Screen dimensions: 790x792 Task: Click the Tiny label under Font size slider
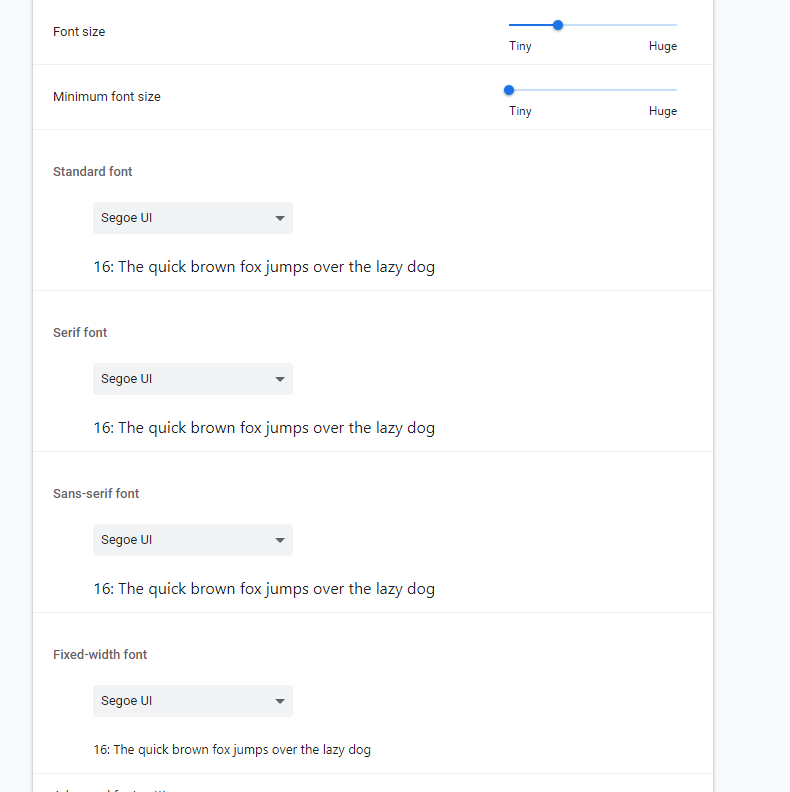520,46
